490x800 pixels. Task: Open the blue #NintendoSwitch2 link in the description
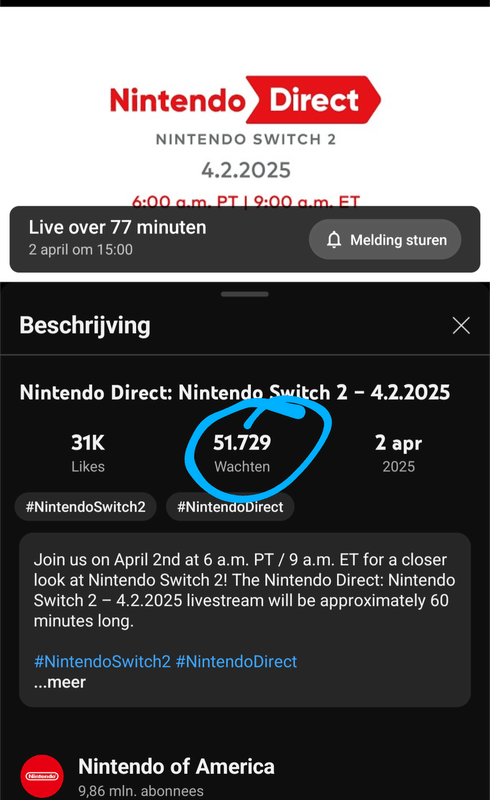point(102,662)
